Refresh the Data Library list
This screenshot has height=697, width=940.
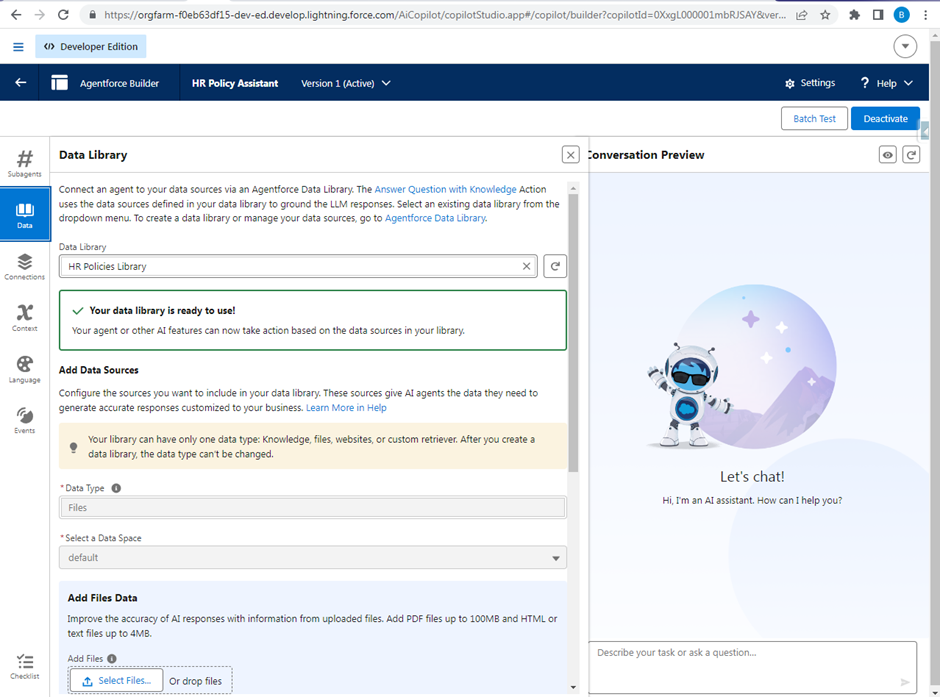(555, 266)
